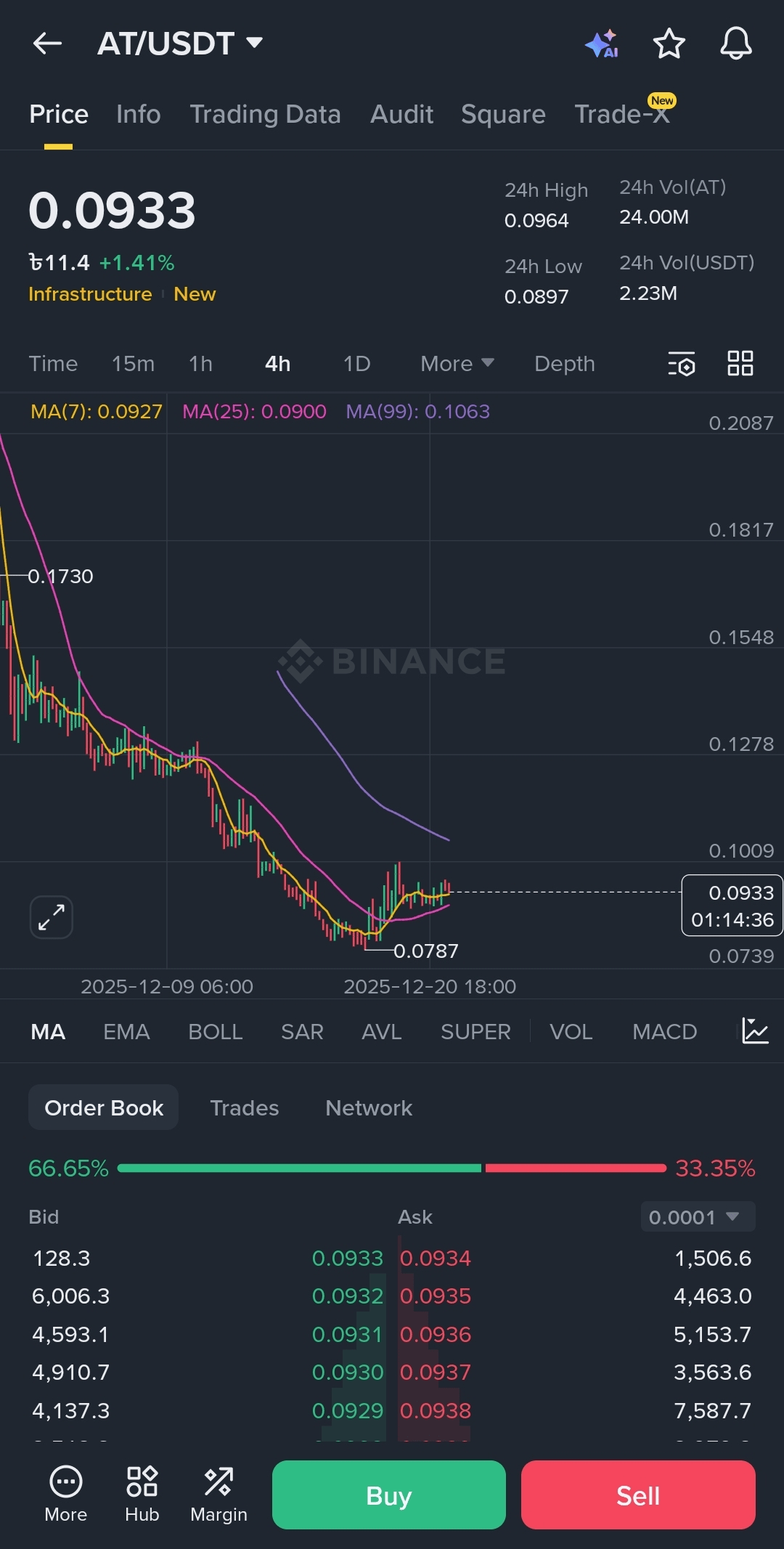This screenshot has height=1549, width=784.
Task: Tap the MA(25): 0.0900 legend
Action: point(254,412)
